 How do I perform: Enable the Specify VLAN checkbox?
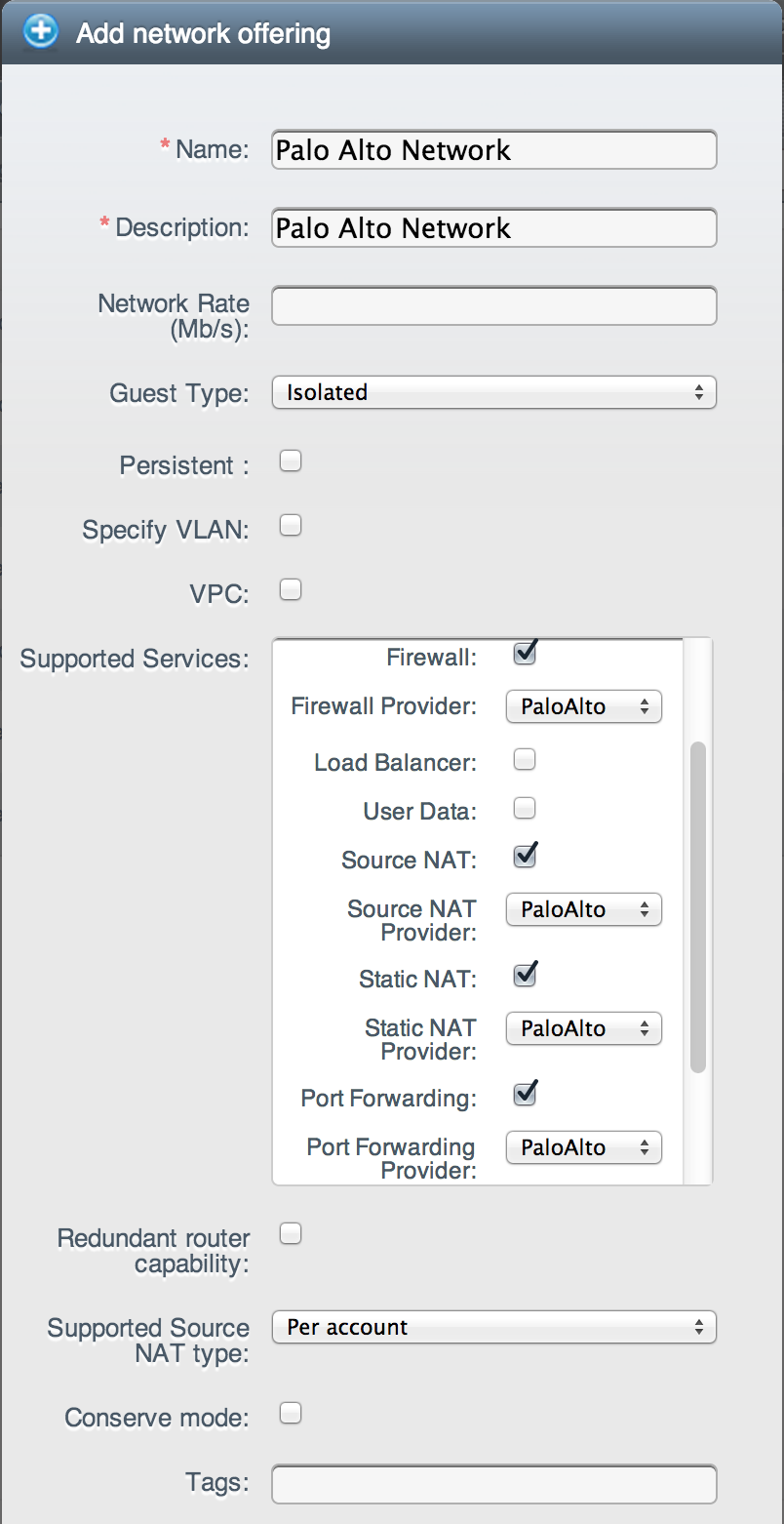291,526
